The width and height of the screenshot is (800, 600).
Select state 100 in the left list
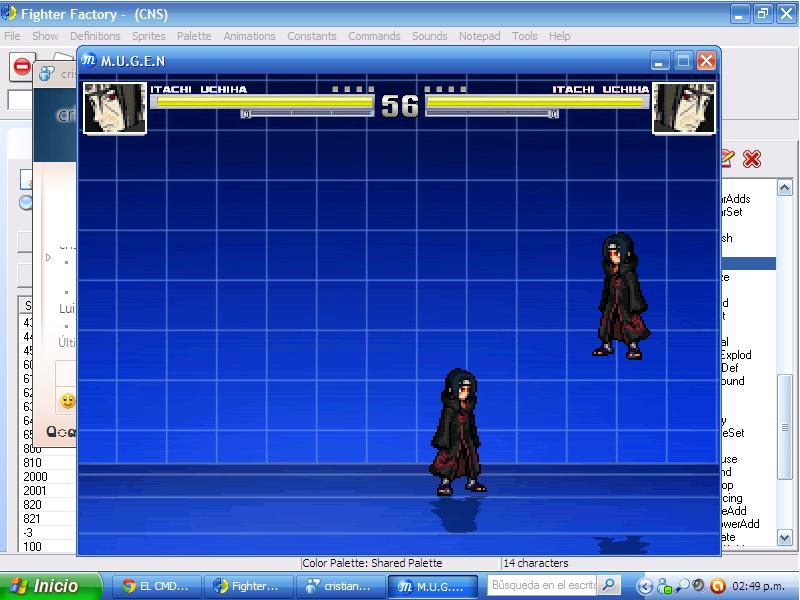pos(32,546)
